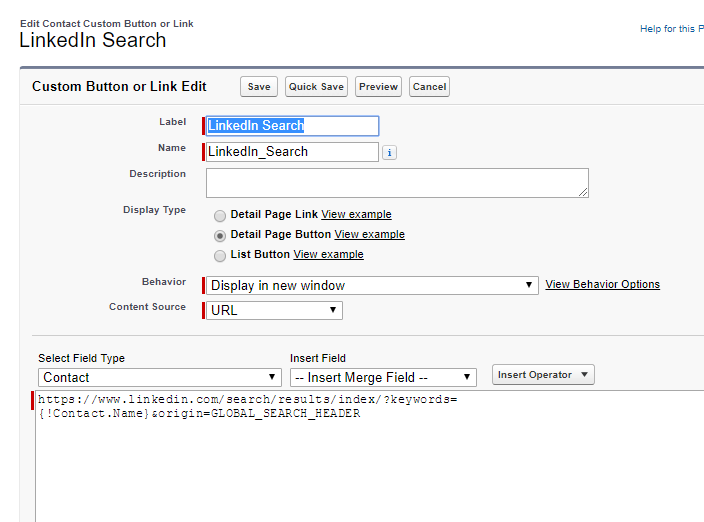
Task: Cancel the custom button edit
Action: (429, 87)
